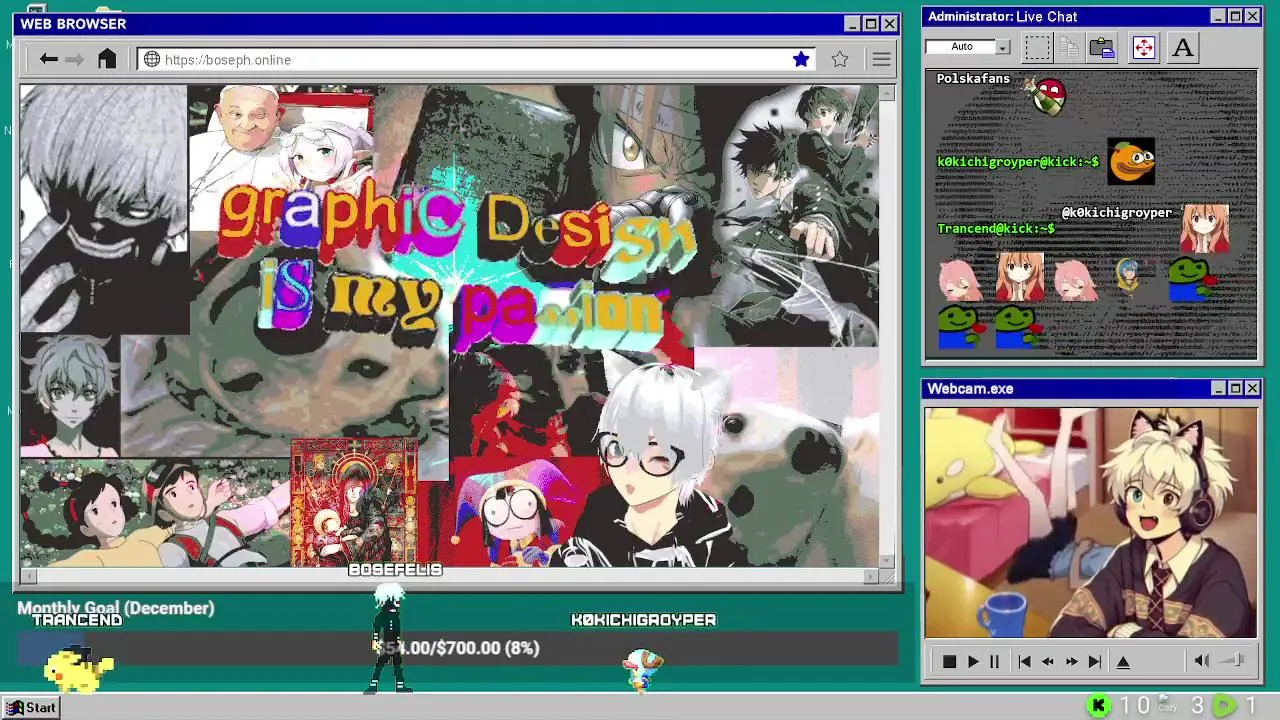This screenshot has height=720, width=1280.
Task: Click the green Kick icon in tray
Action: [x=1098, y=706]
